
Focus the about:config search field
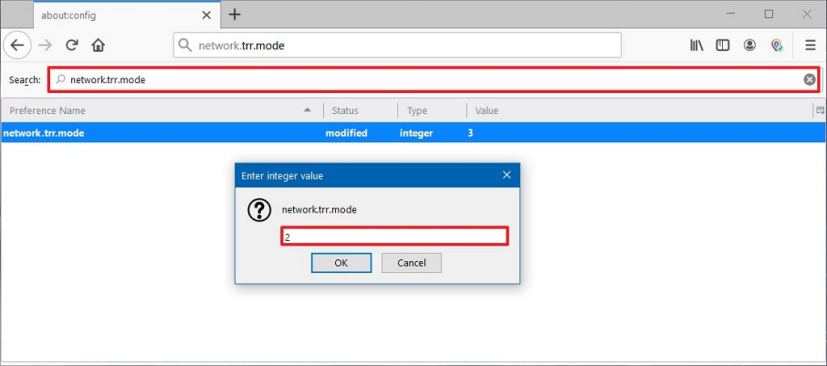[434, 80]
